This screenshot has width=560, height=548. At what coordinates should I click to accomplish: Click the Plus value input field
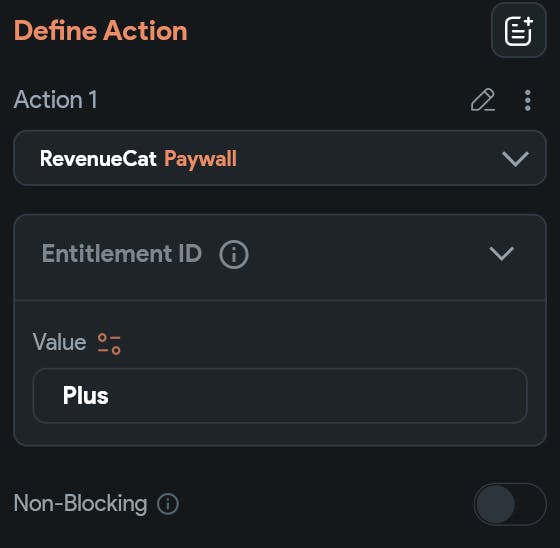[280, 396]
